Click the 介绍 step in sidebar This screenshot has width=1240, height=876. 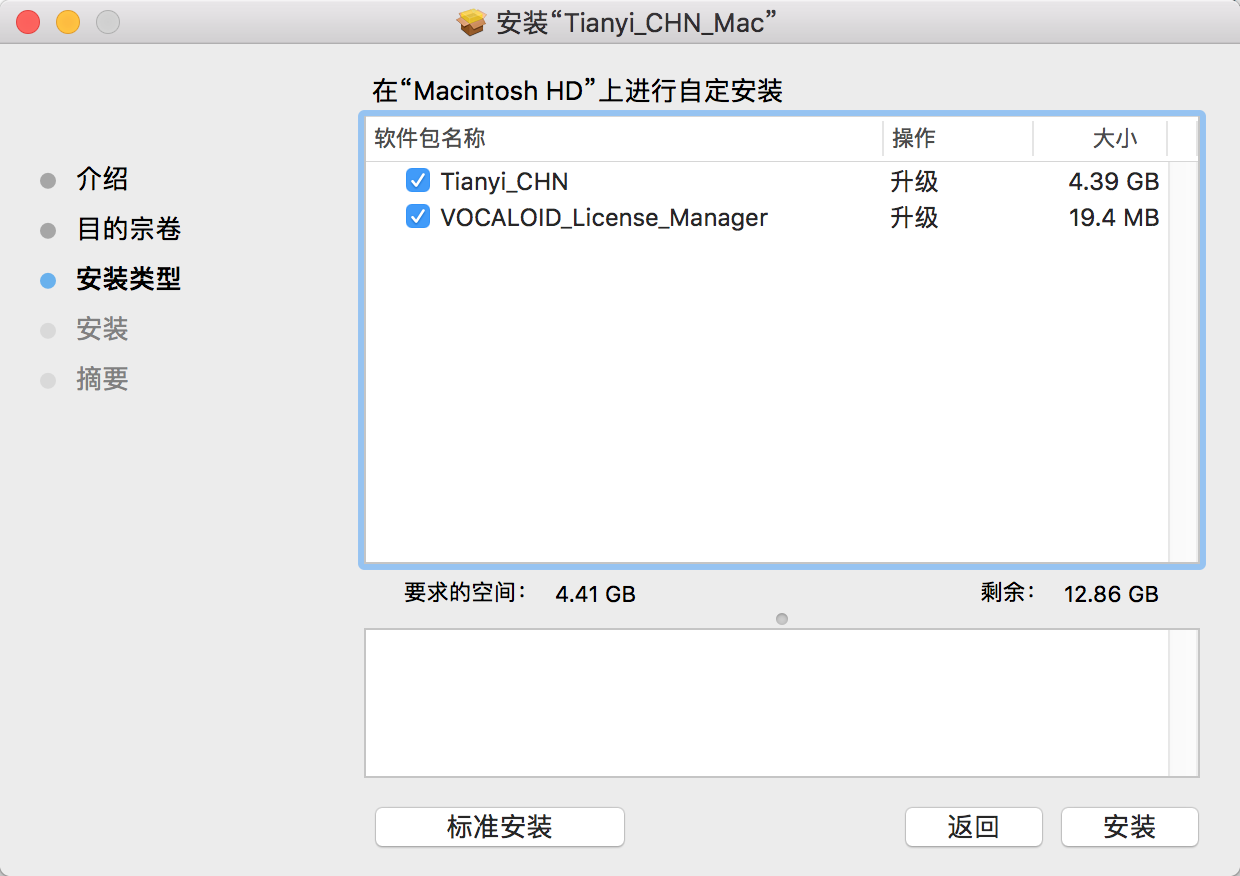102,180
